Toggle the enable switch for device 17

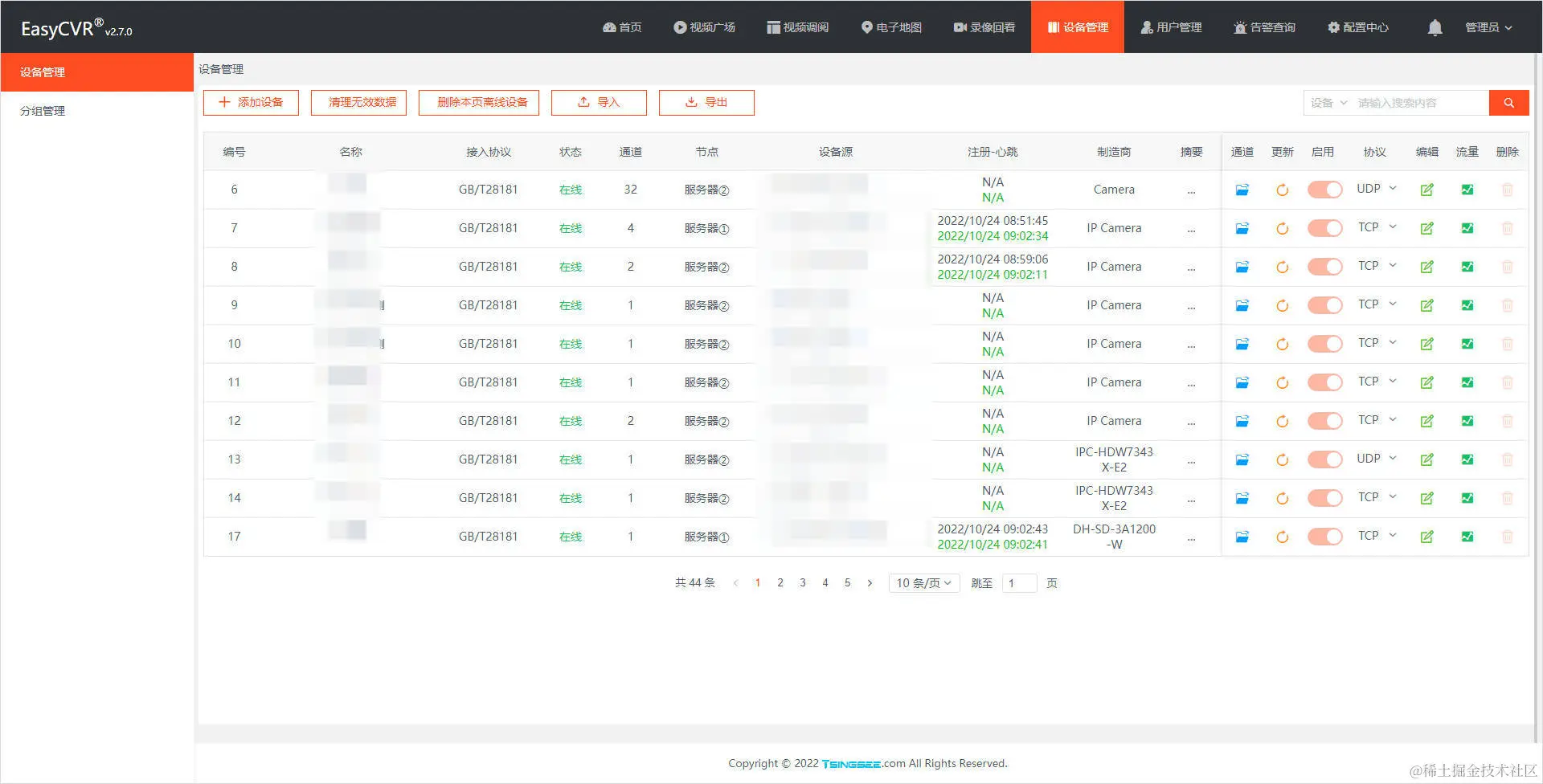coord(1324,537)
